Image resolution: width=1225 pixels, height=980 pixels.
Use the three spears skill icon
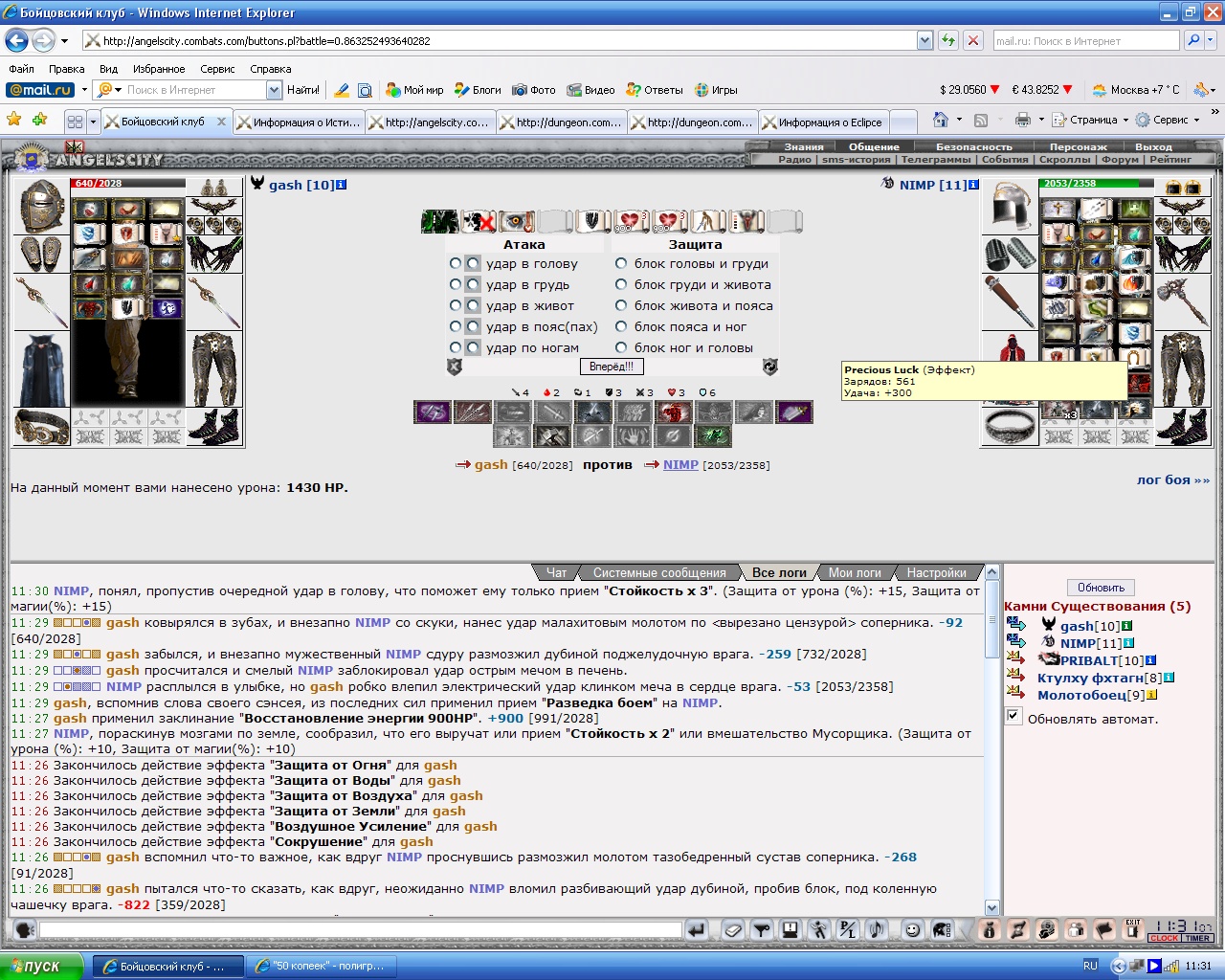click(x=473, y=412)
